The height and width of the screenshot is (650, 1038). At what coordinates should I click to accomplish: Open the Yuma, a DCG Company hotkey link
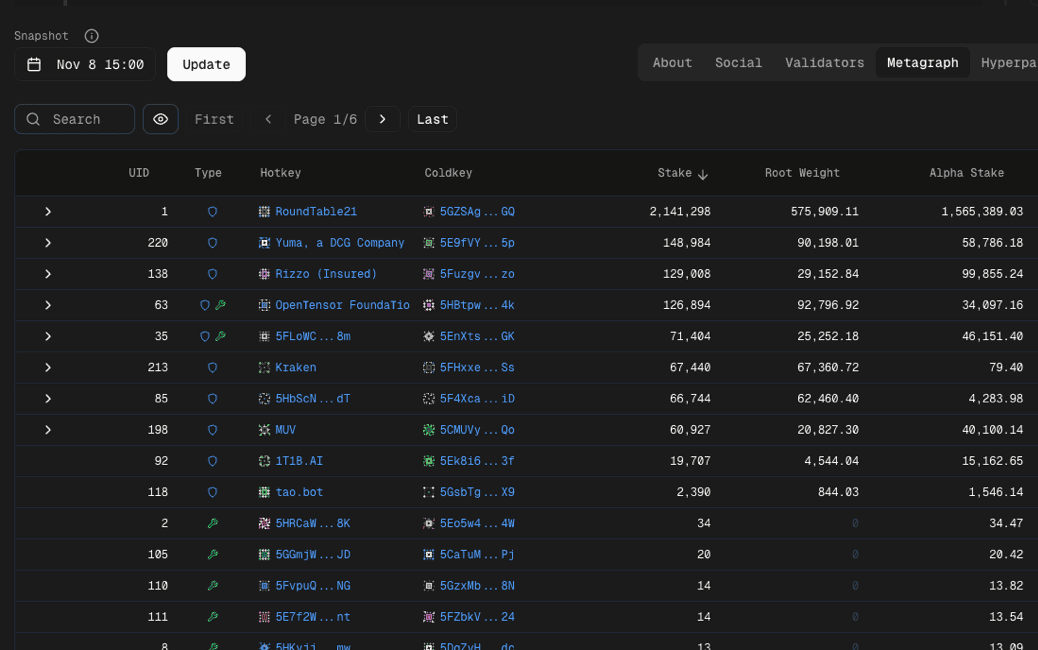(x=340, y=243)
